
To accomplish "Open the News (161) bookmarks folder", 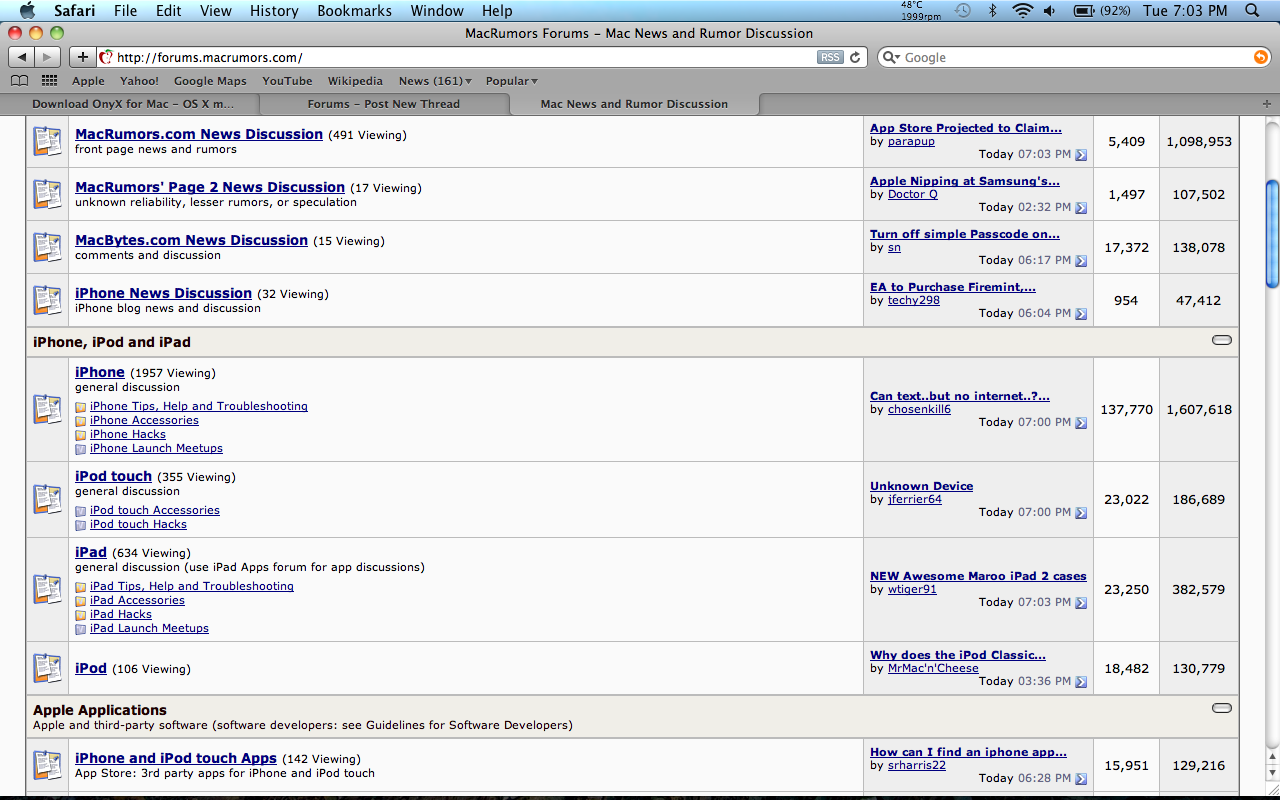I will tap(435, 81).
